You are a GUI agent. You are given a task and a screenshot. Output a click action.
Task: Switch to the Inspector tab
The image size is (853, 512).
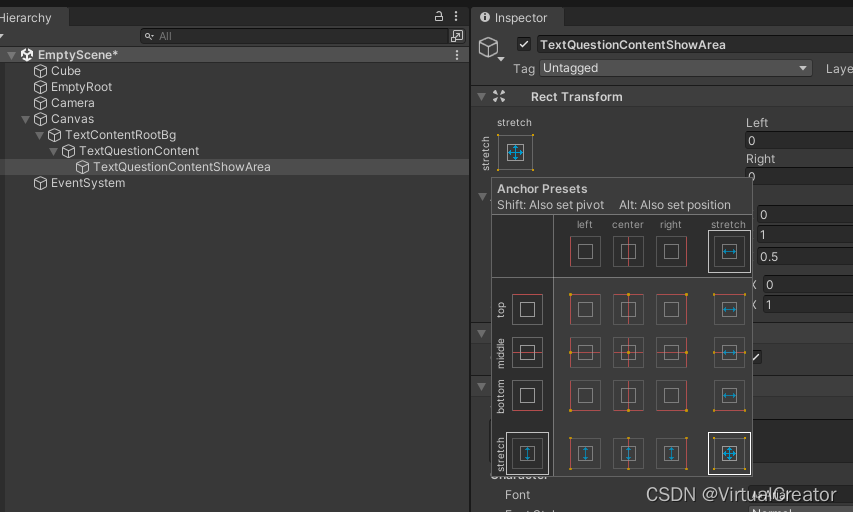[x=520, y=17]
